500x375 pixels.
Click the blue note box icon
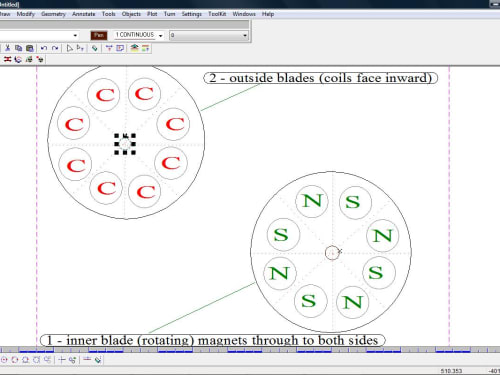coord(120,48)
